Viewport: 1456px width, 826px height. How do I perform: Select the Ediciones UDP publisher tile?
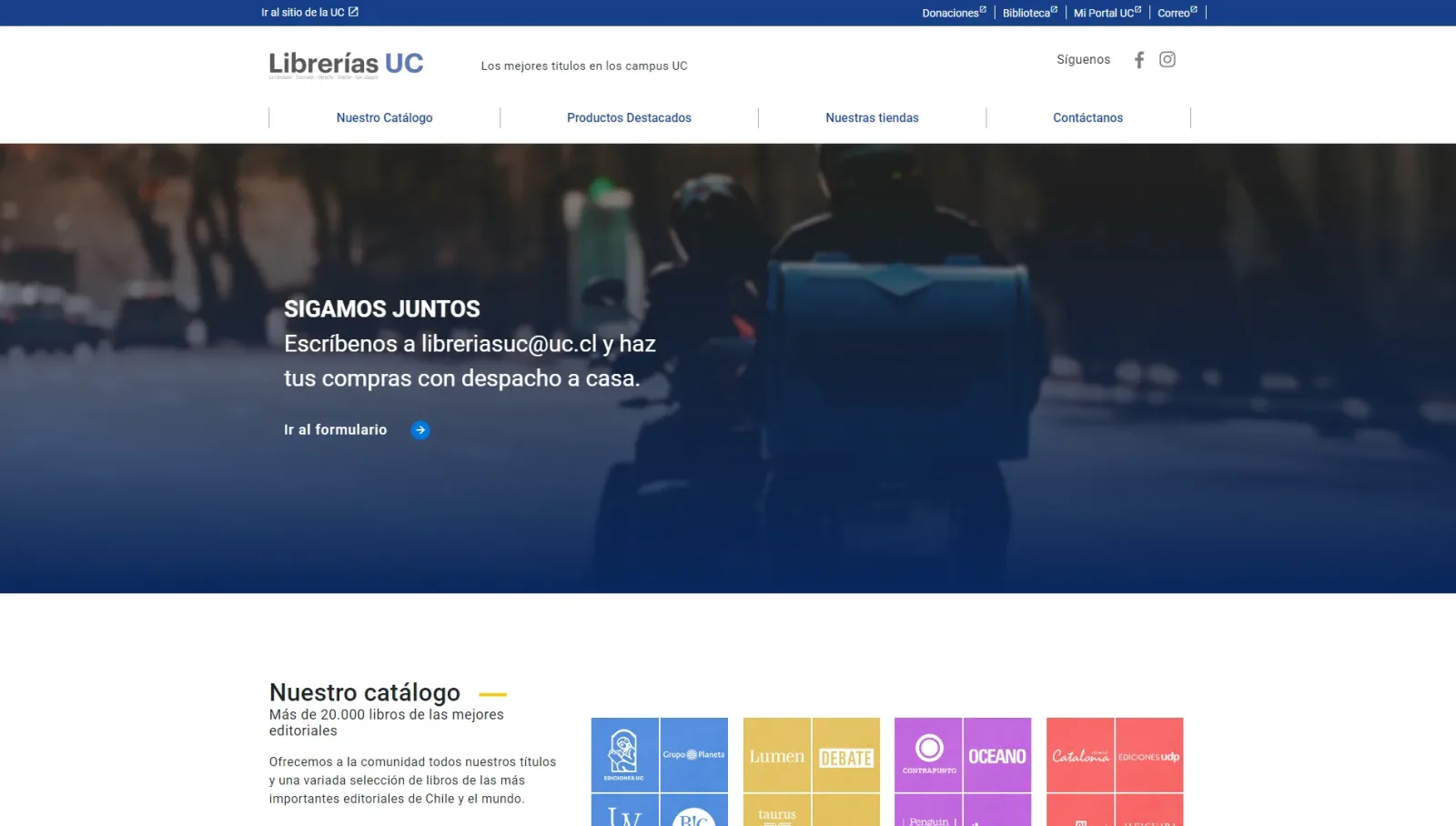coord(1149,755)
